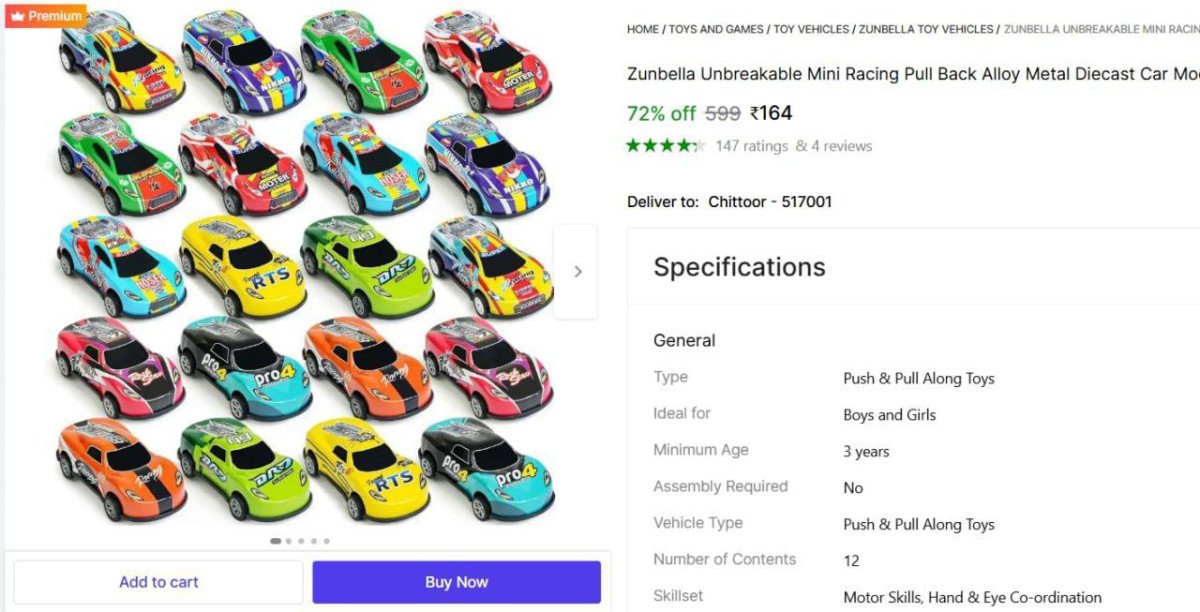Jump to the third carousel dot
Viewport: 1200px width, 612px height.
301,541
